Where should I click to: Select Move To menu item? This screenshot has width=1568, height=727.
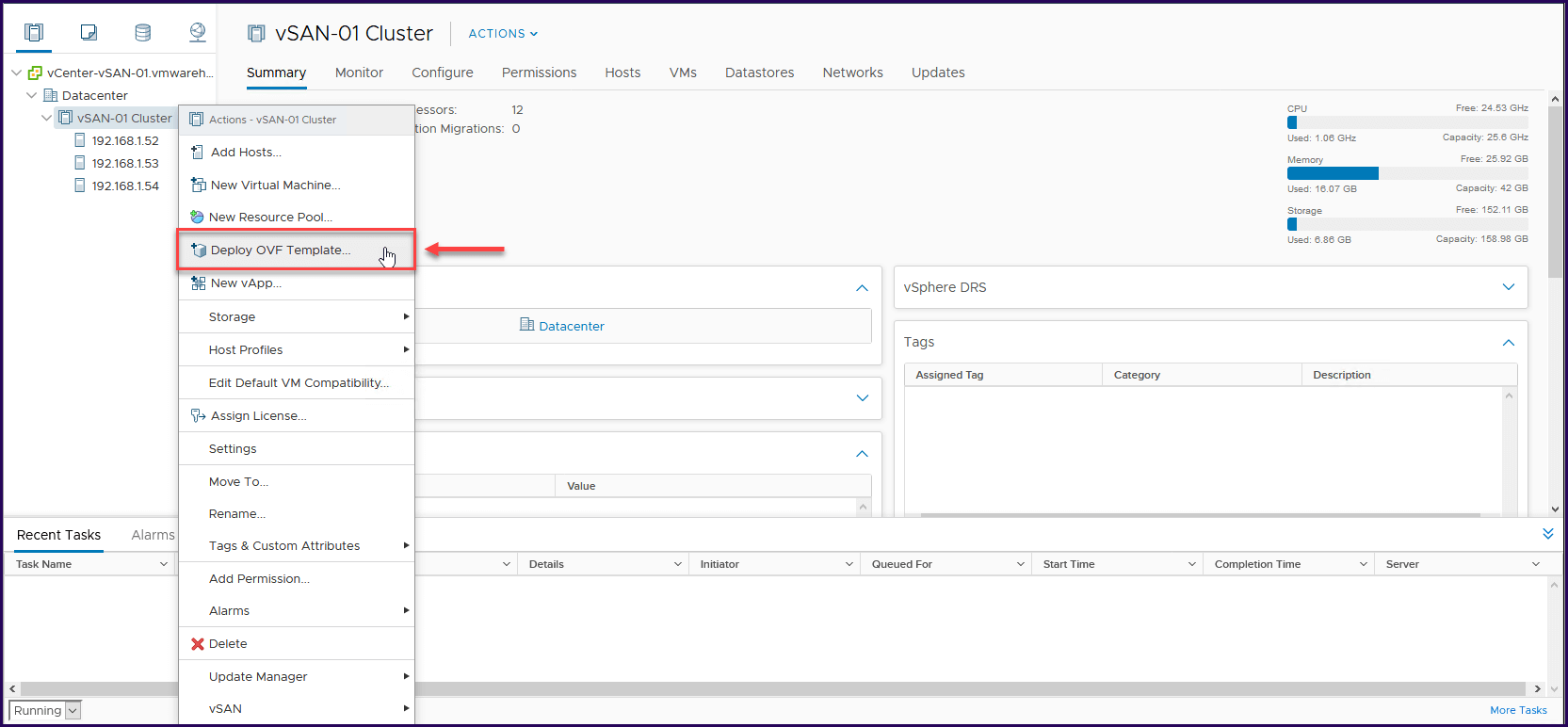click(x=297, y=481)
